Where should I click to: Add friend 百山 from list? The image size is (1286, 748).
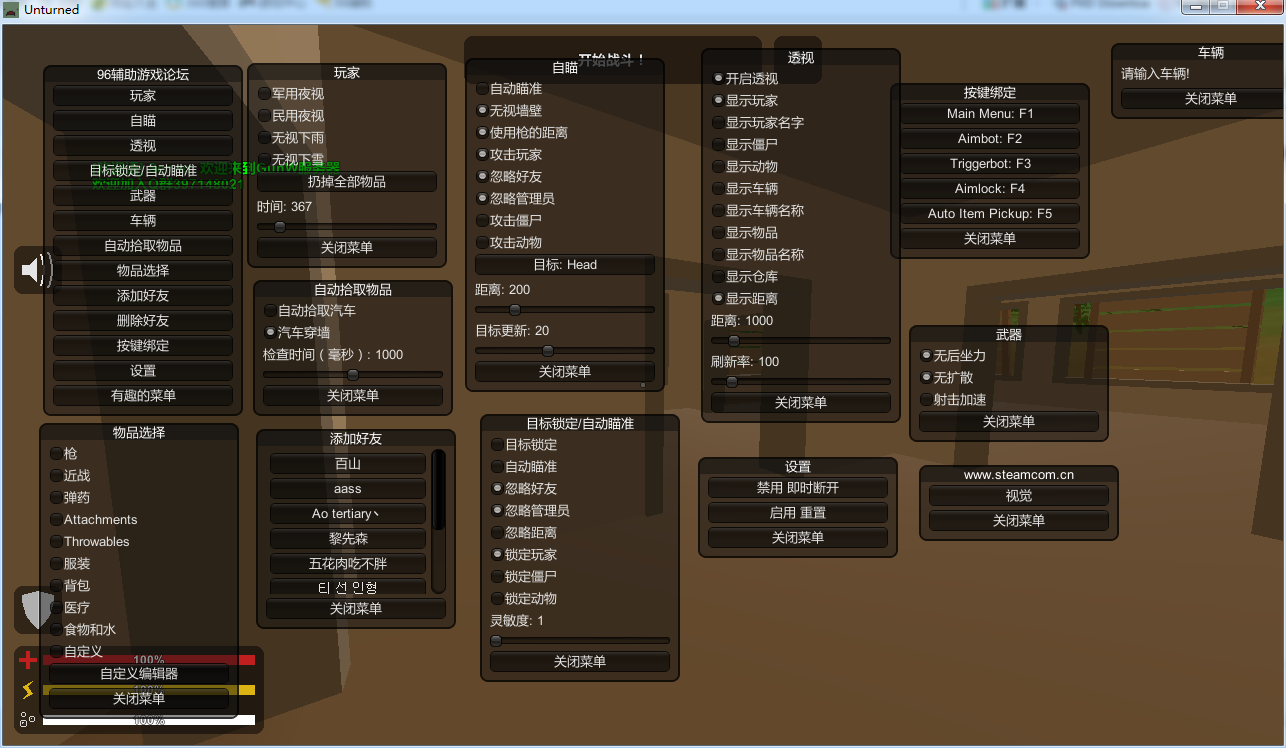pos(348,464)
